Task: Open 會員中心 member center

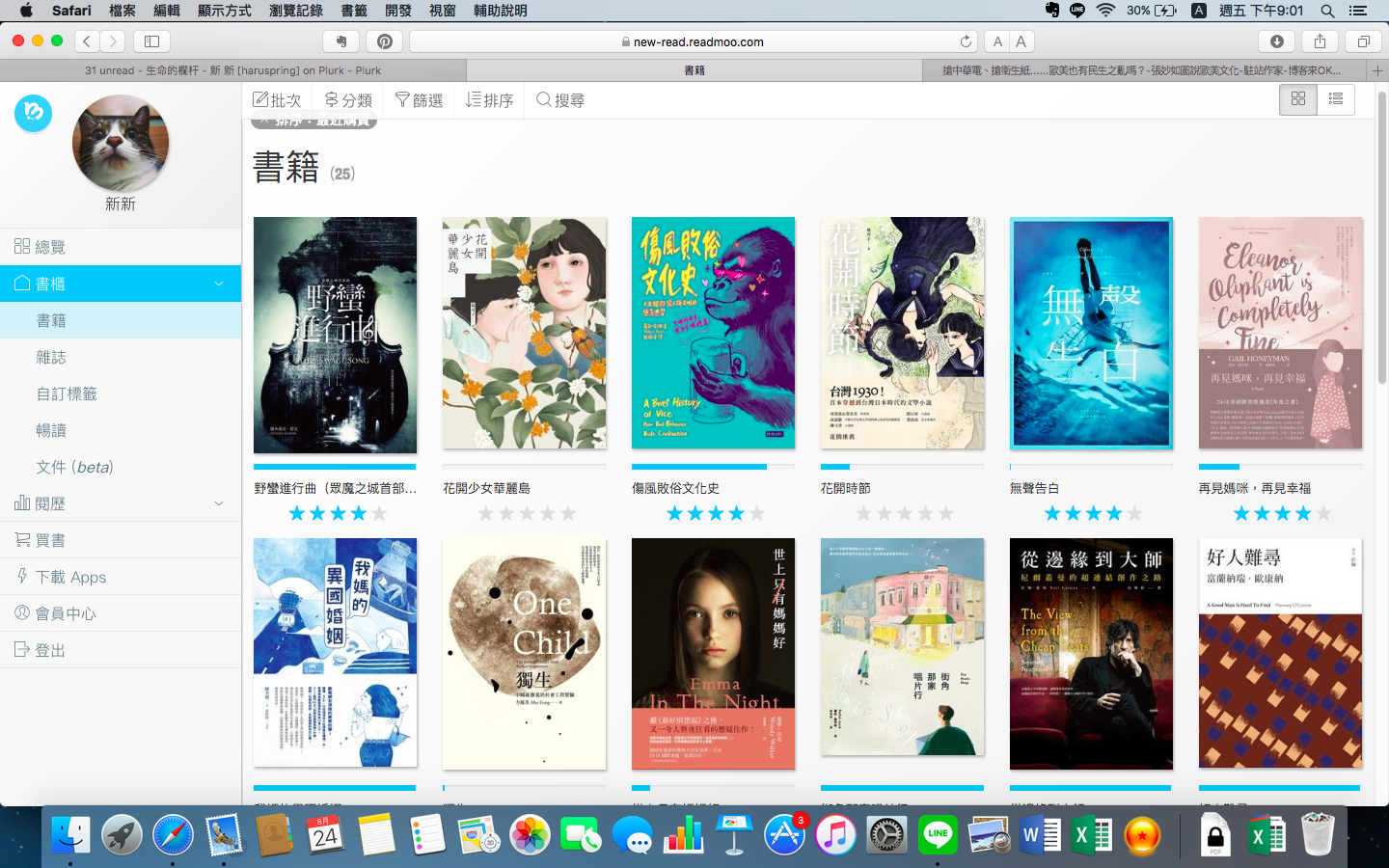Action: click(121, 613)
